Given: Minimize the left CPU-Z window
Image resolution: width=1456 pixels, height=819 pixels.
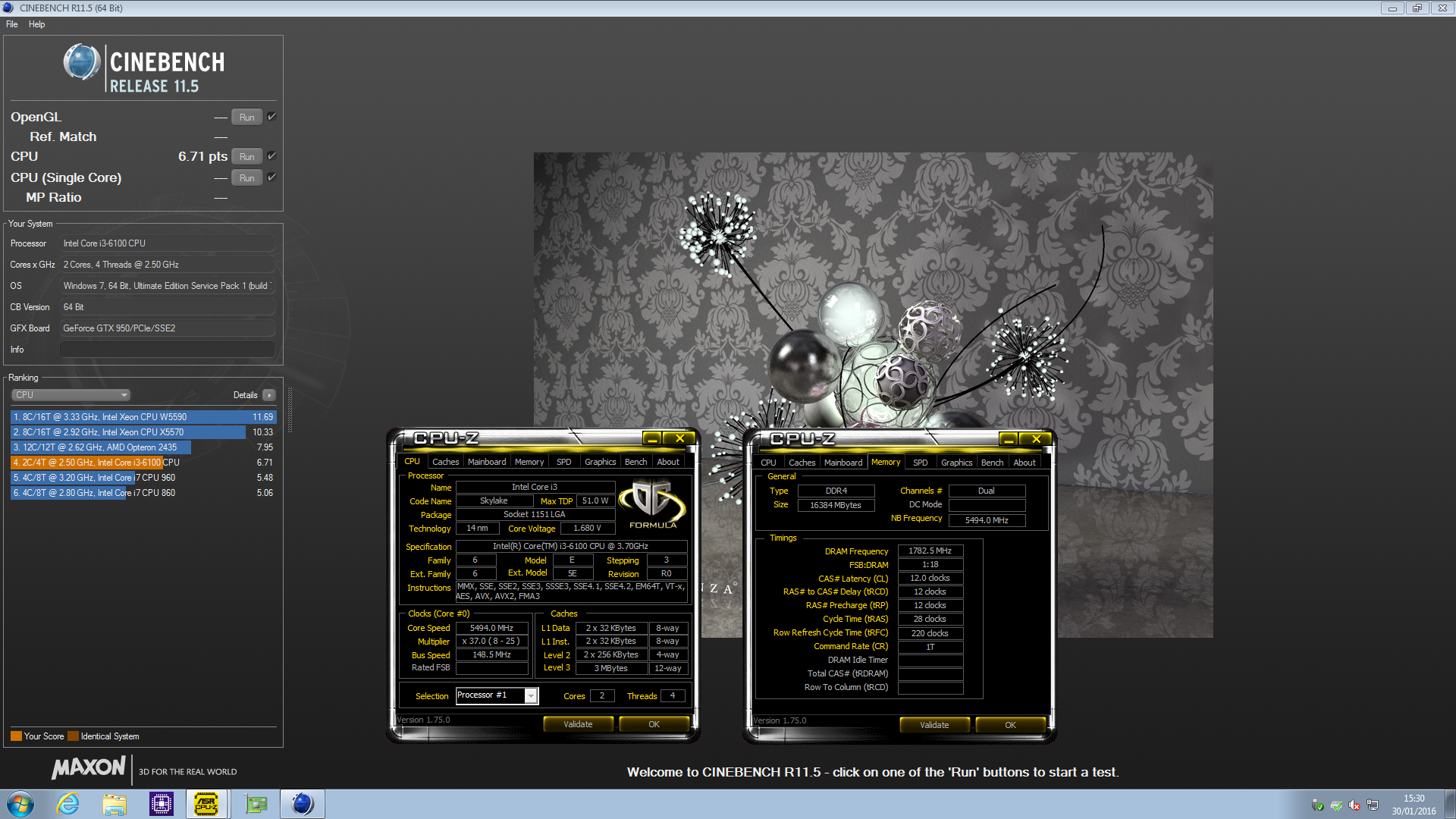Looking at the screenshot, I should pyautogui.click(x=651, y=438).
